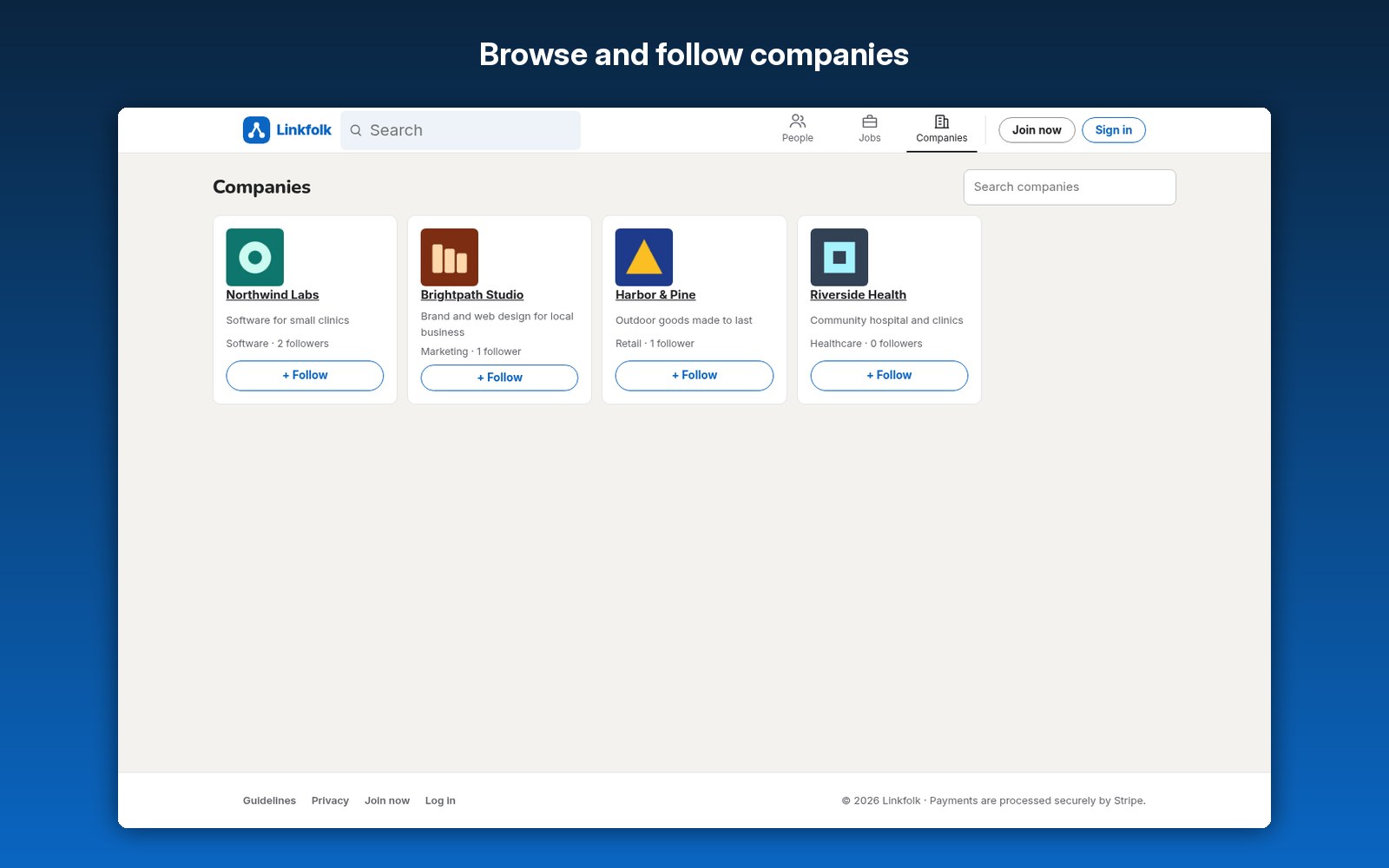This screenshot has height=868, width=1389.
Task: Click the footer Join now link
Action: click(x=387, y=801)
